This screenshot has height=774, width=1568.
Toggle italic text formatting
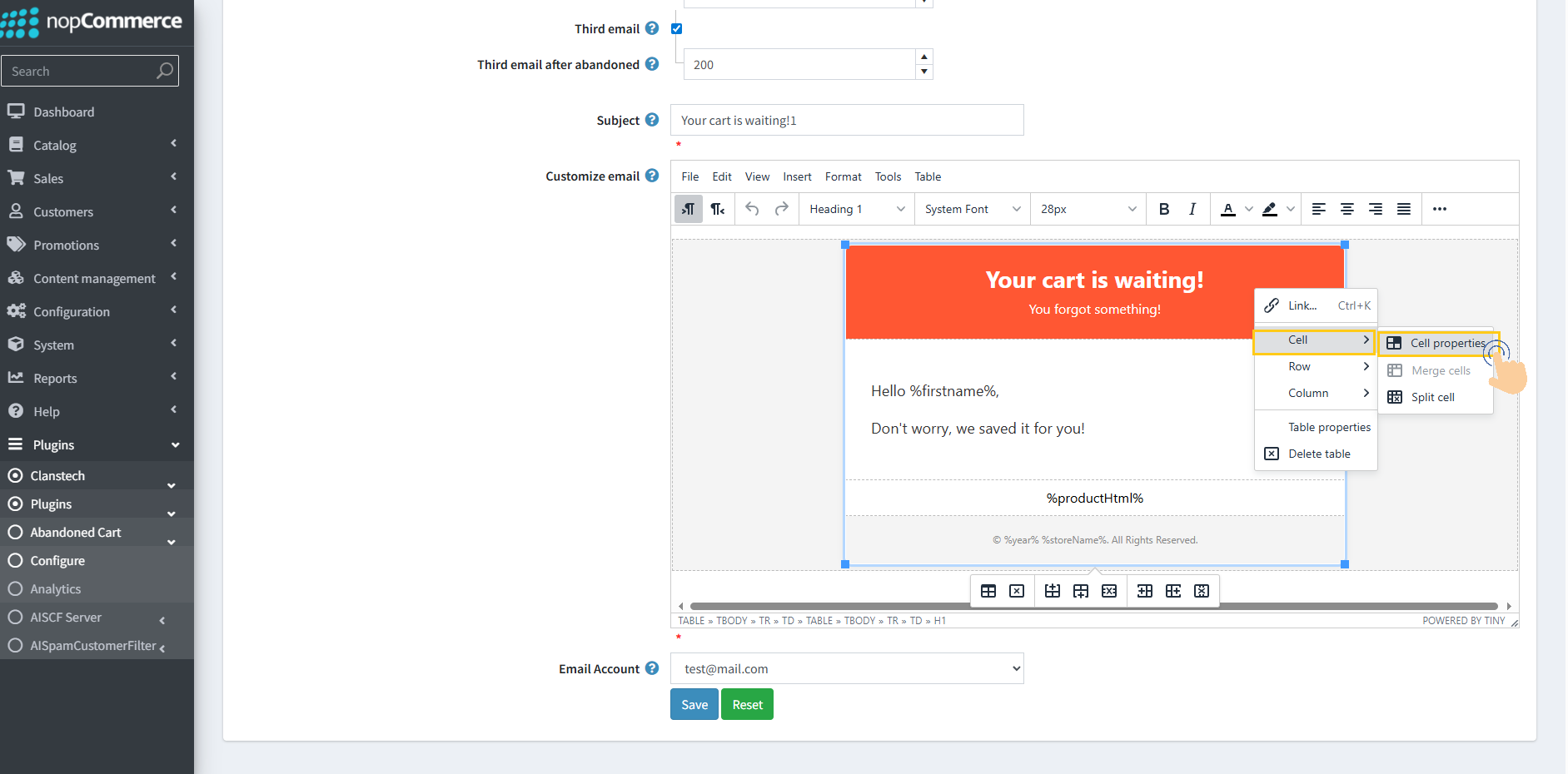pyautogui.click(x=1192, y=209)
